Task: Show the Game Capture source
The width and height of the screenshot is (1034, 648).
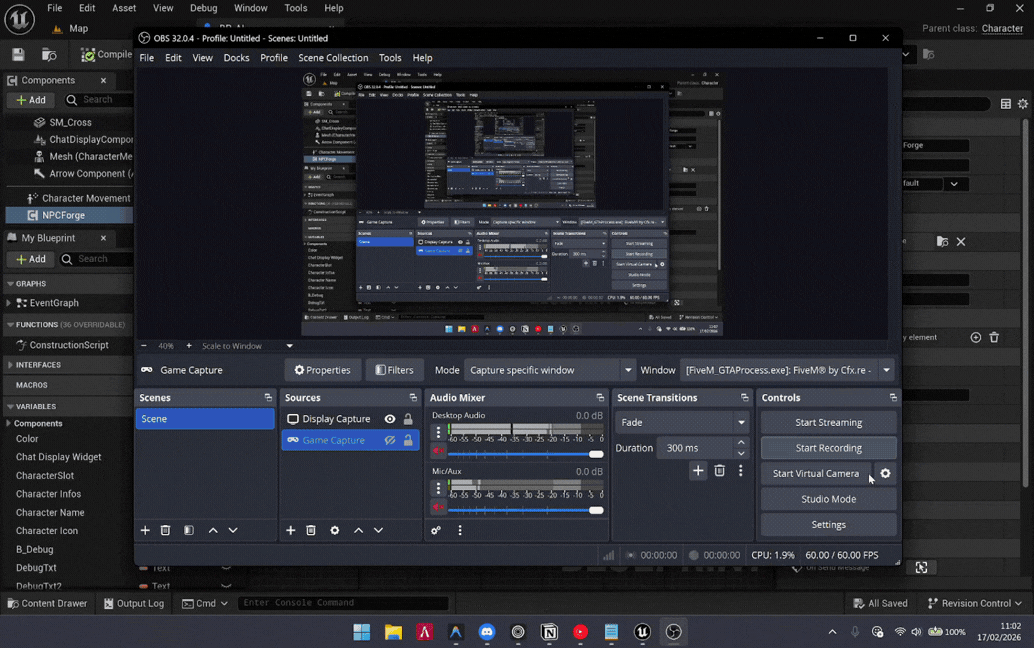Action: point(390,440)
